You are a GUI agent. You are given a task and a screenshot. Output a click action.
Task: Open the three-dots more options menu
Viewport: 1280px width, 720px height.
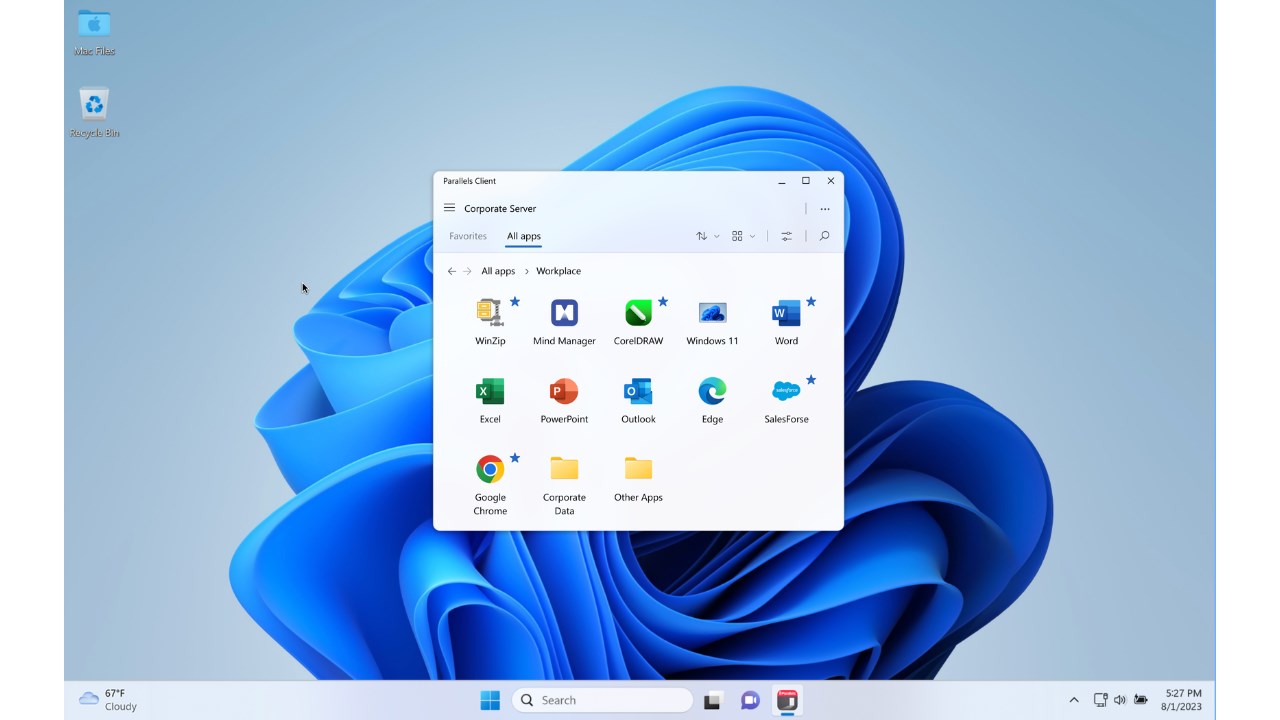coord(825,209)
